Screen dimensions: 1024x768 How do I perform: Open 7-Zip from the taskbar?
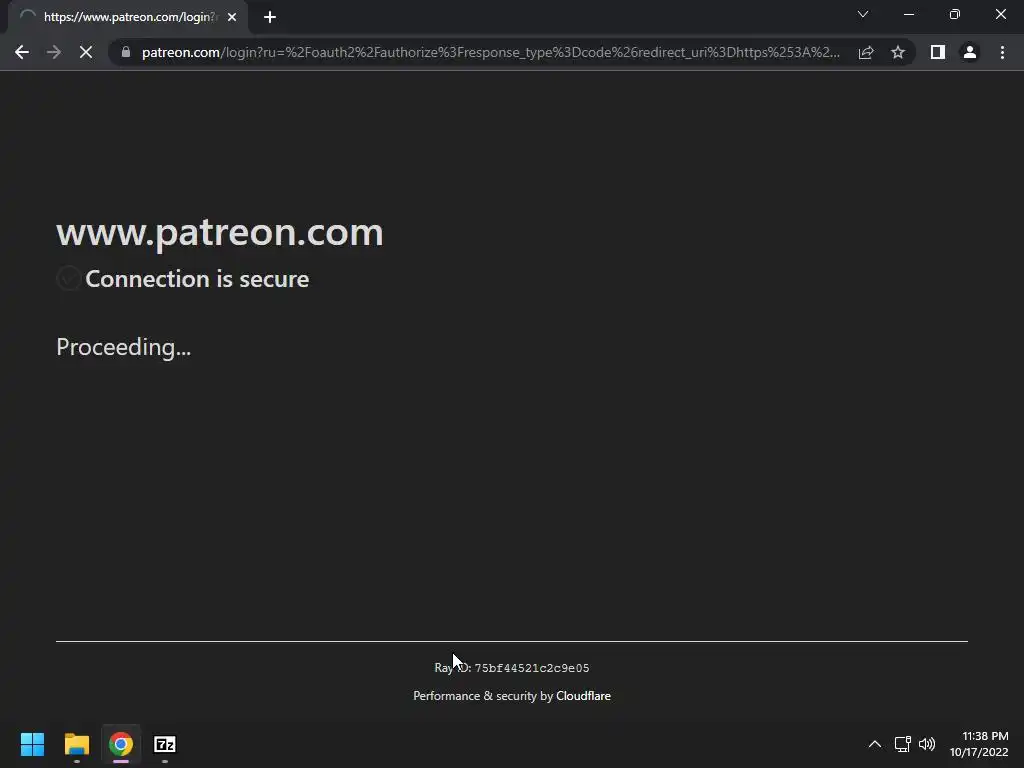pos(165,744)
